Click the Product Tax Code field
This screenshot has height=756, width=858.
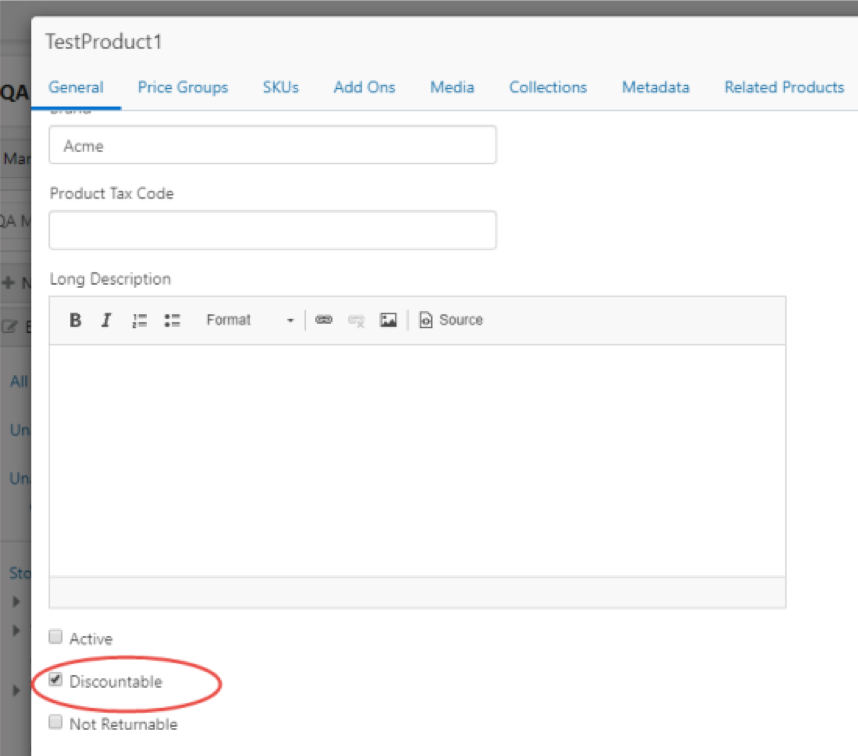pyautogui.click(x=272, y=230)
